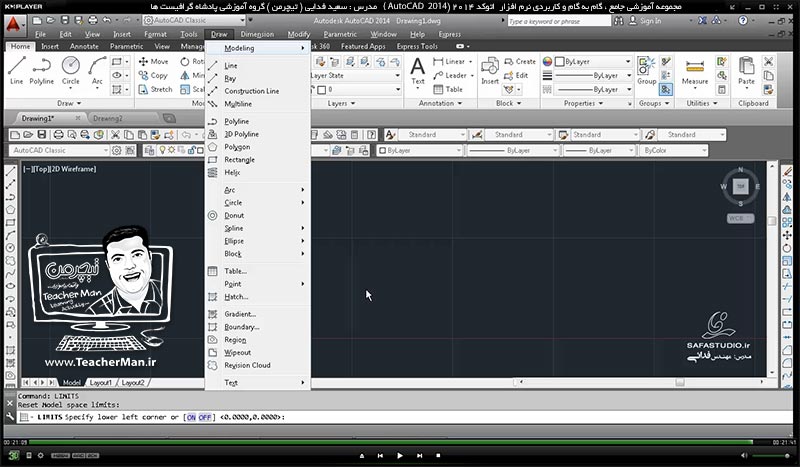The width and height of the screenshot is (800, 467).
Task: Click the WCS coordinate system button
Action: [x=740, y=218]
